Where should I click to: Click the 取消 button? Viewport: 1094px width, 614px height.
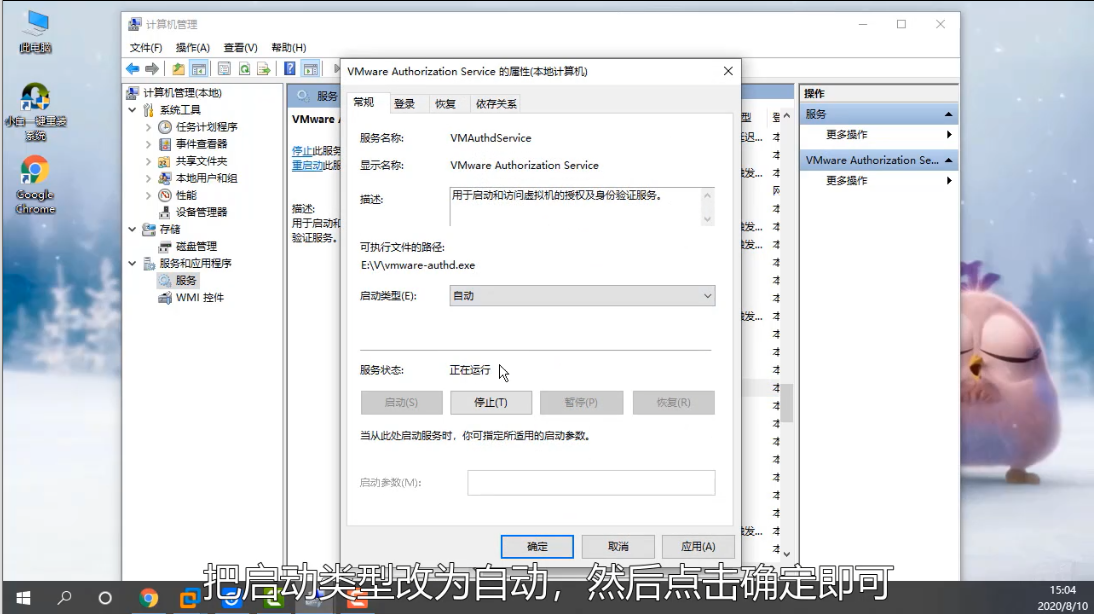[x=618, y=546]
